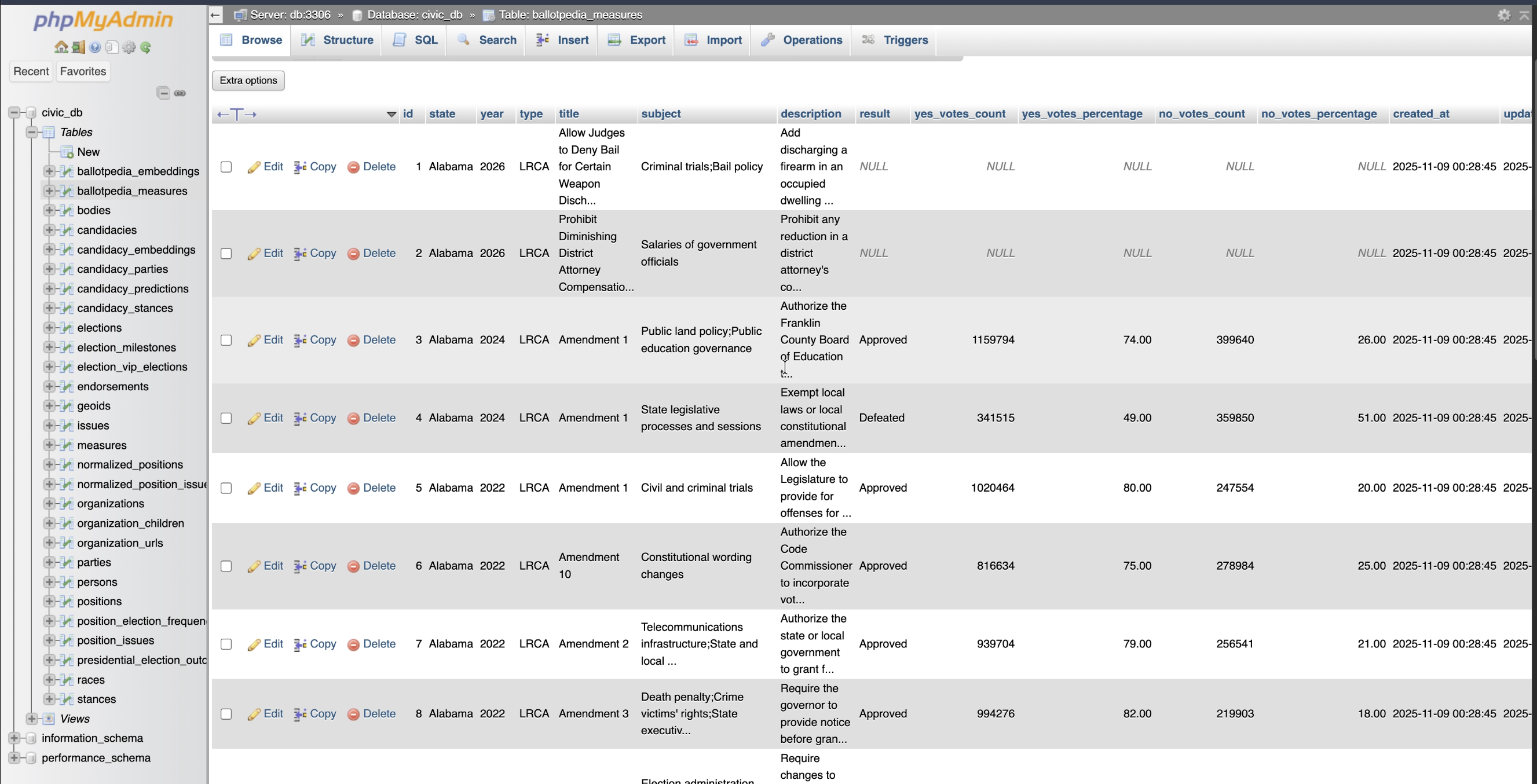Click the Log out door icon
Screen dimensions: 1537x784
click(78, 47)
